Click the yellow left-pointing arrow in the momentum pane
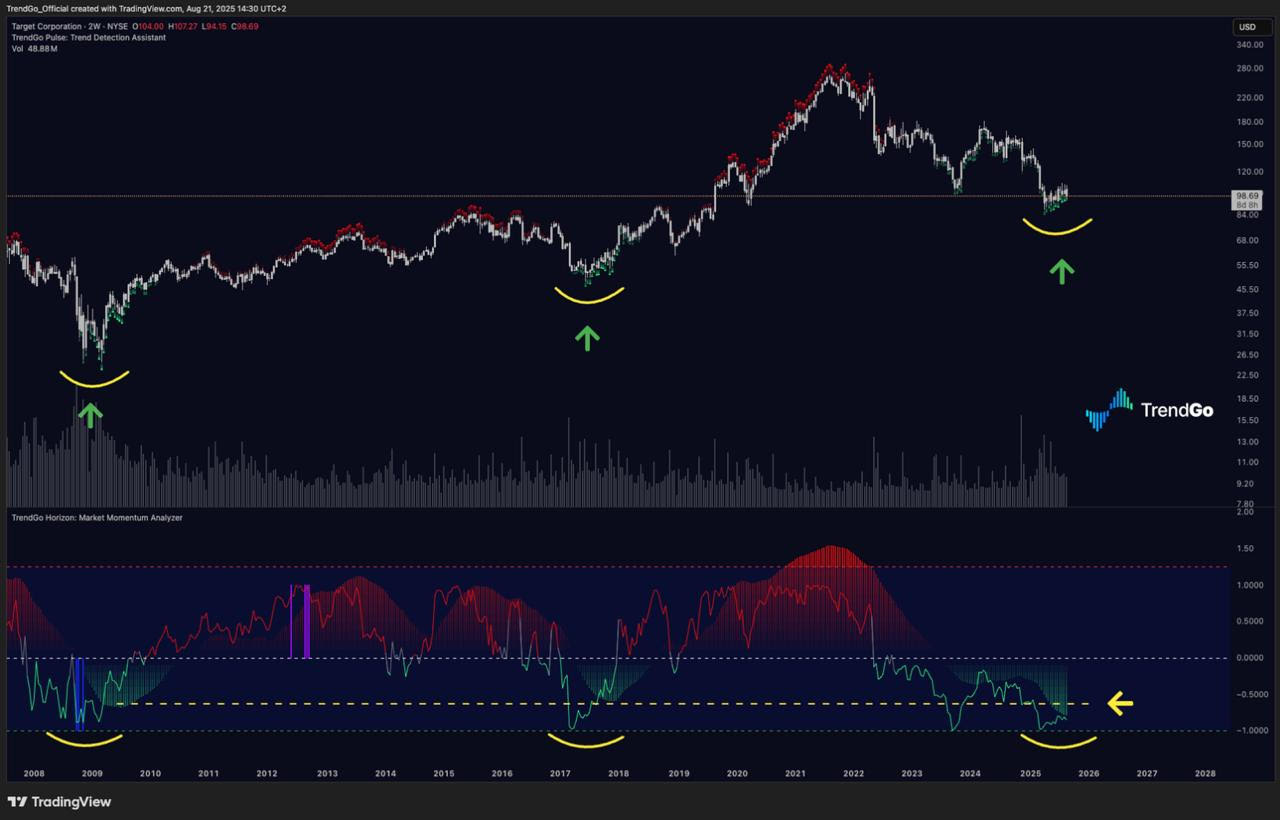 [1120, 704]
